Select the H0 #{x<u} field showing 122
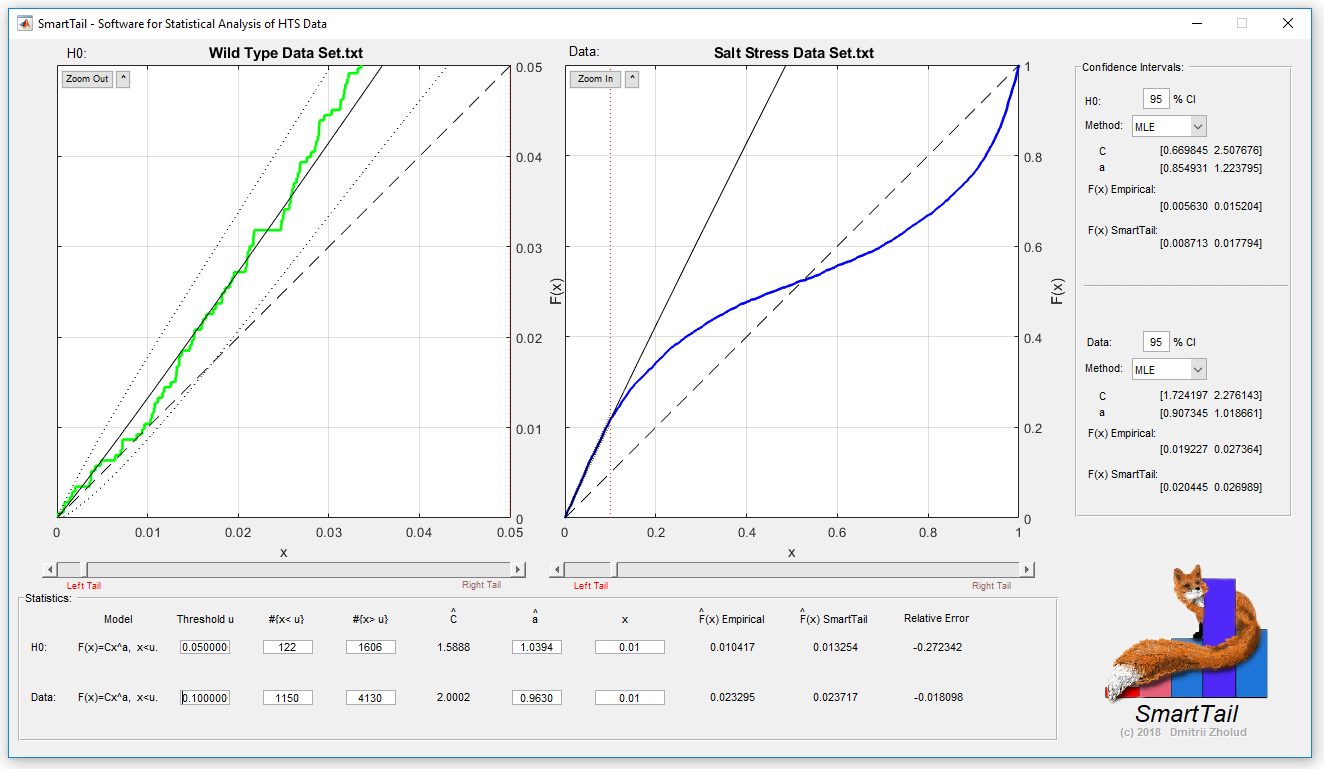 pos(288,647)
